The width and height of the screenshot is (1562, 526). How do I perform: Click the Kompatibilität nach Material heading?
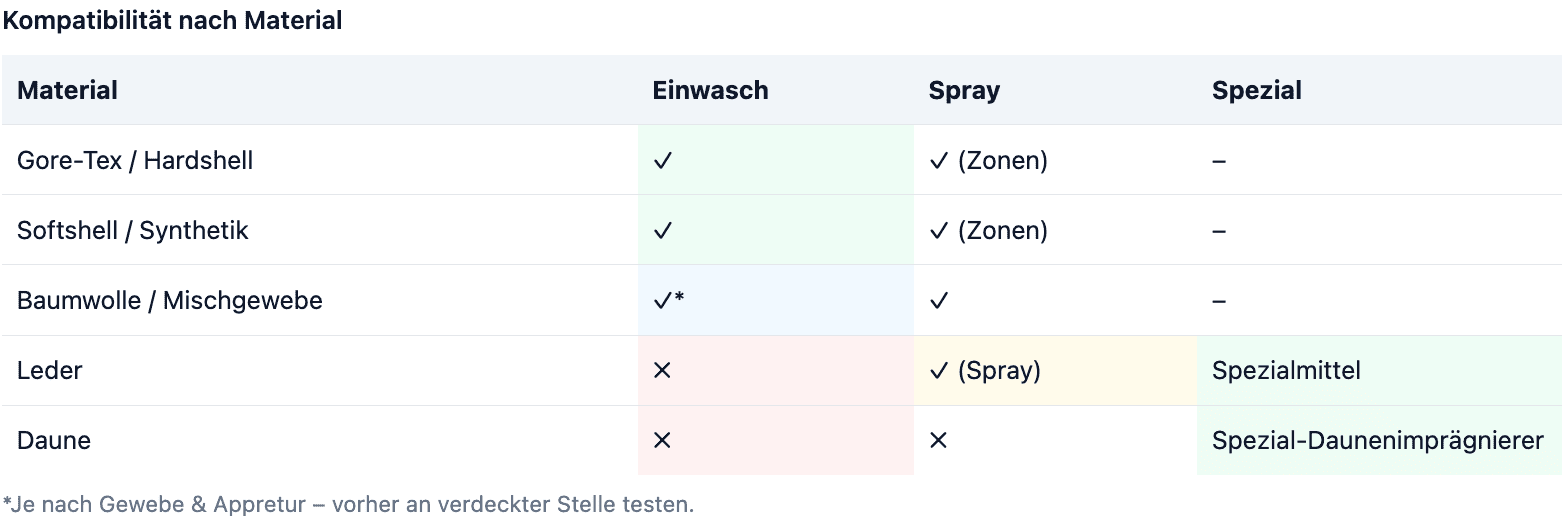tap(172, 20)
